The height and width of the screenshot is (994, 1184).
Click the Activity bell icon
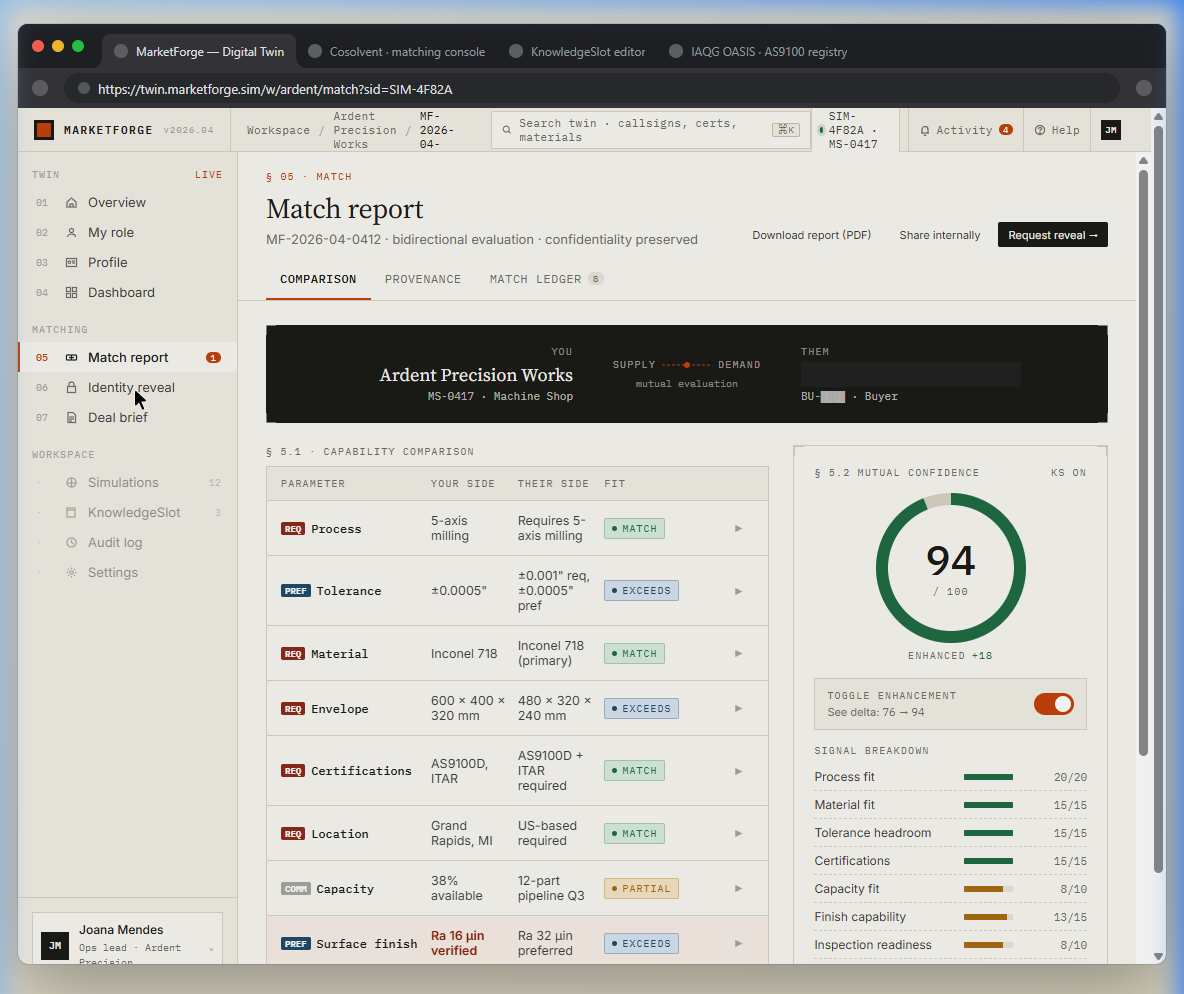[x=924, y=130]
